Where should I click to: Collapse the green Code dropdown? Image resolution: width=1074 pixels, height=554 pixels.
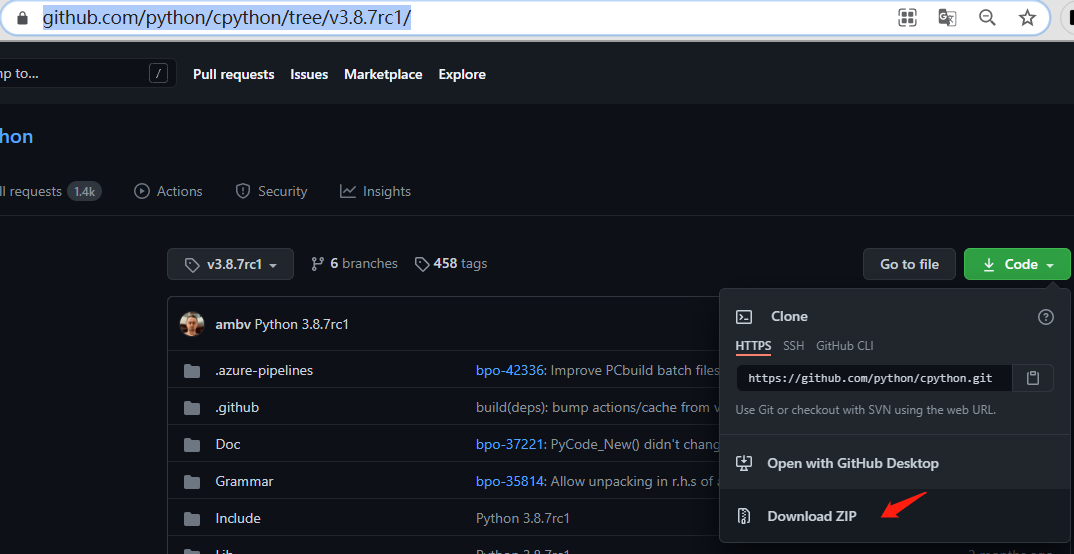coord(1017,264)
